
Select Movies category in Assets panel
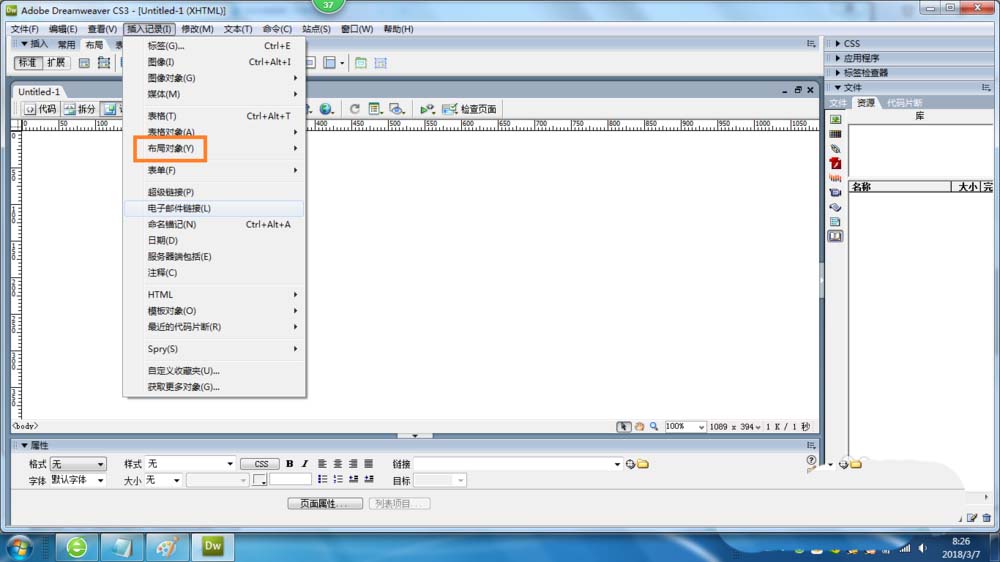[x=835, y=193]
